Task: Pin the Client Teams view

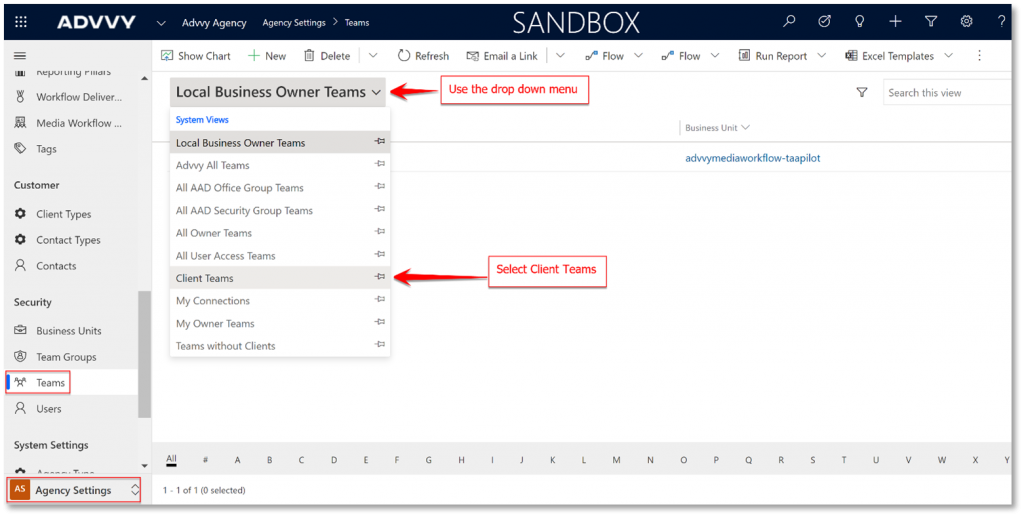Action: click(x=379, y=278)
